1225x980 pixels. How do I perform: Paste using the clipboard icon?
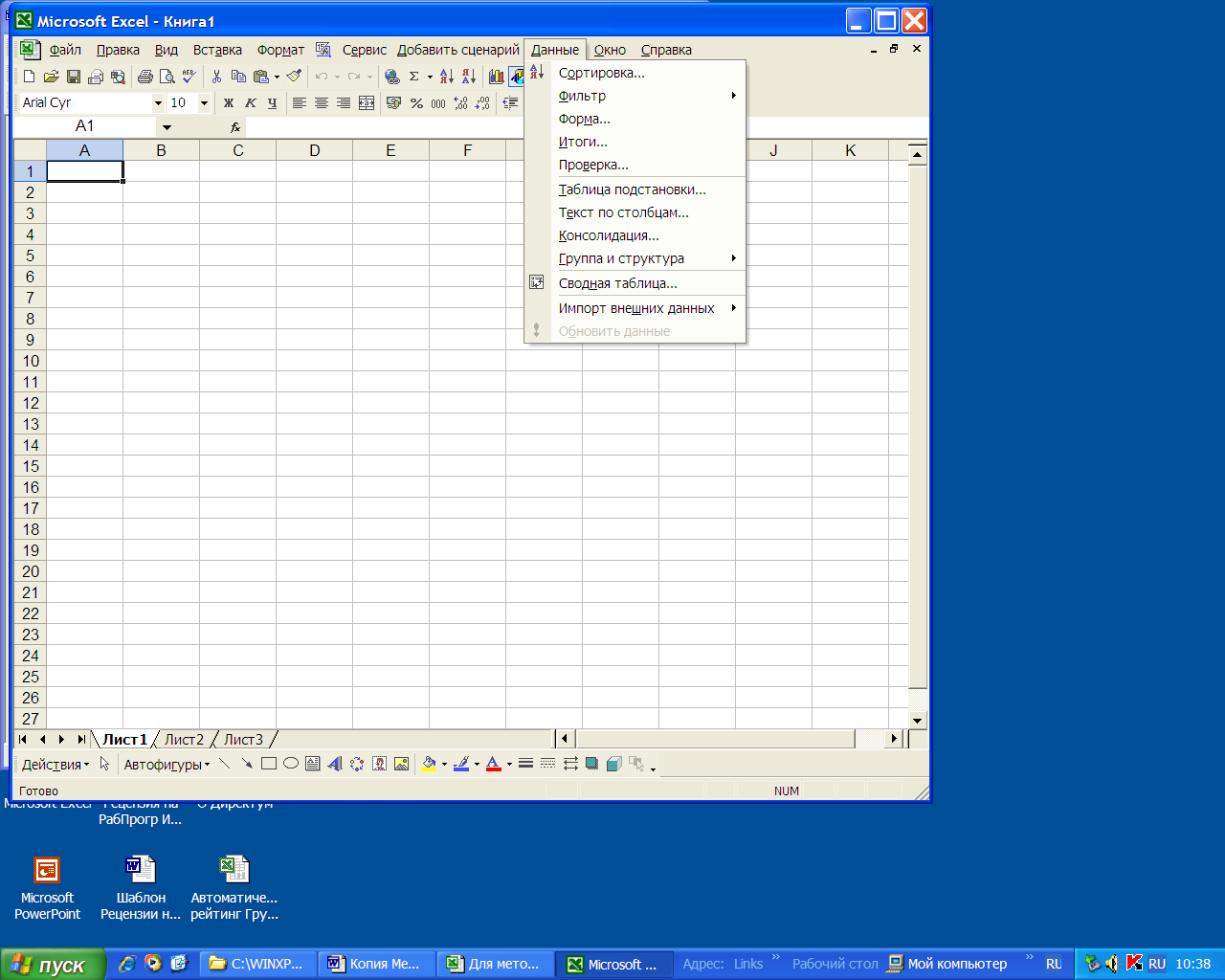tap(260, 77)
